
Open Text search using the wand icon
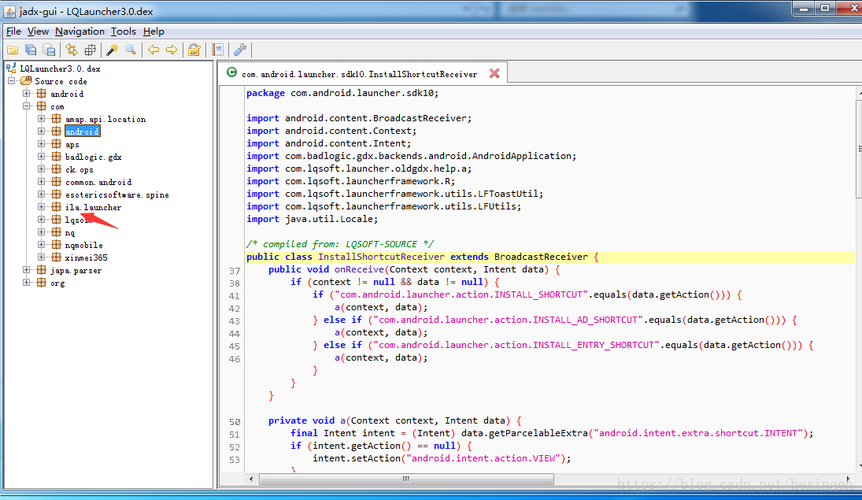point(112,50)
